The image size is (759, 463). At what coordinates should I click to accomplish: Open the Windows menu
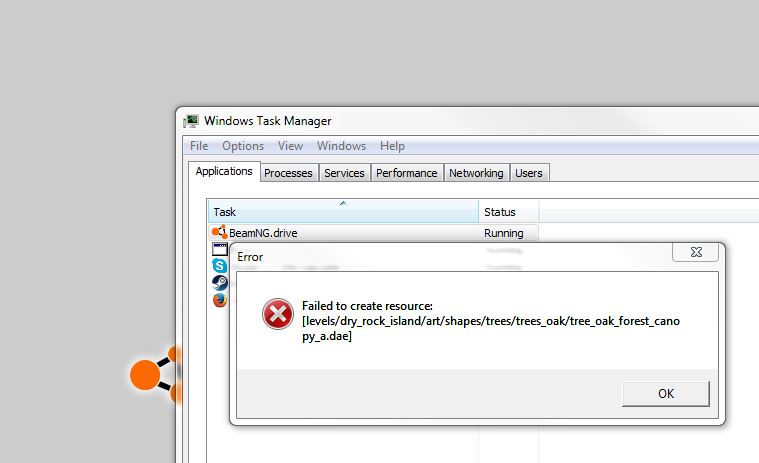click(x=341, y=146)
